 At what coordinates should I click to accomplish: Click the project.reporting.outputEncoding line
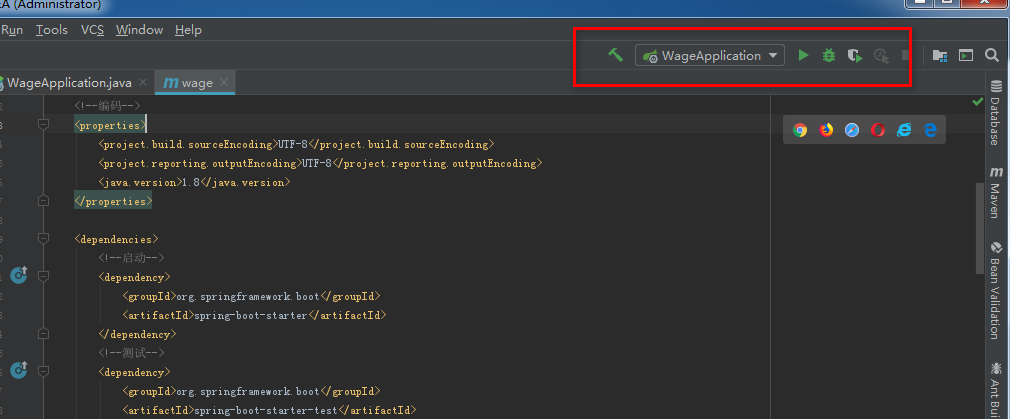[320, 163]
